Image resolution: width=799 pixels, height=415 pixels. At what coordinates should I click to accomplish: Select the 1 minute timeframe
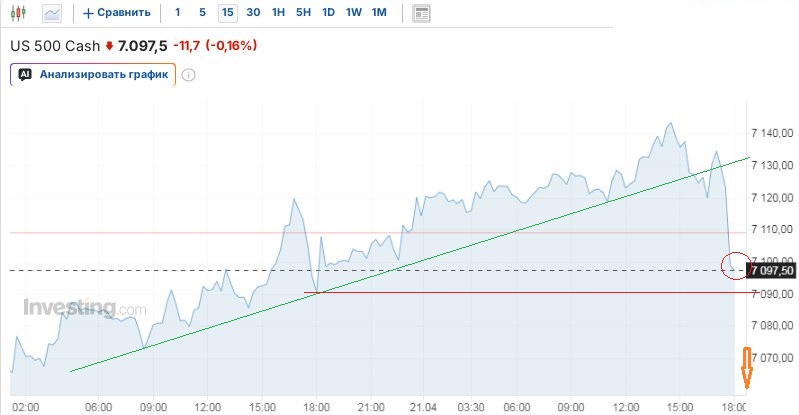tap(178, 13)
